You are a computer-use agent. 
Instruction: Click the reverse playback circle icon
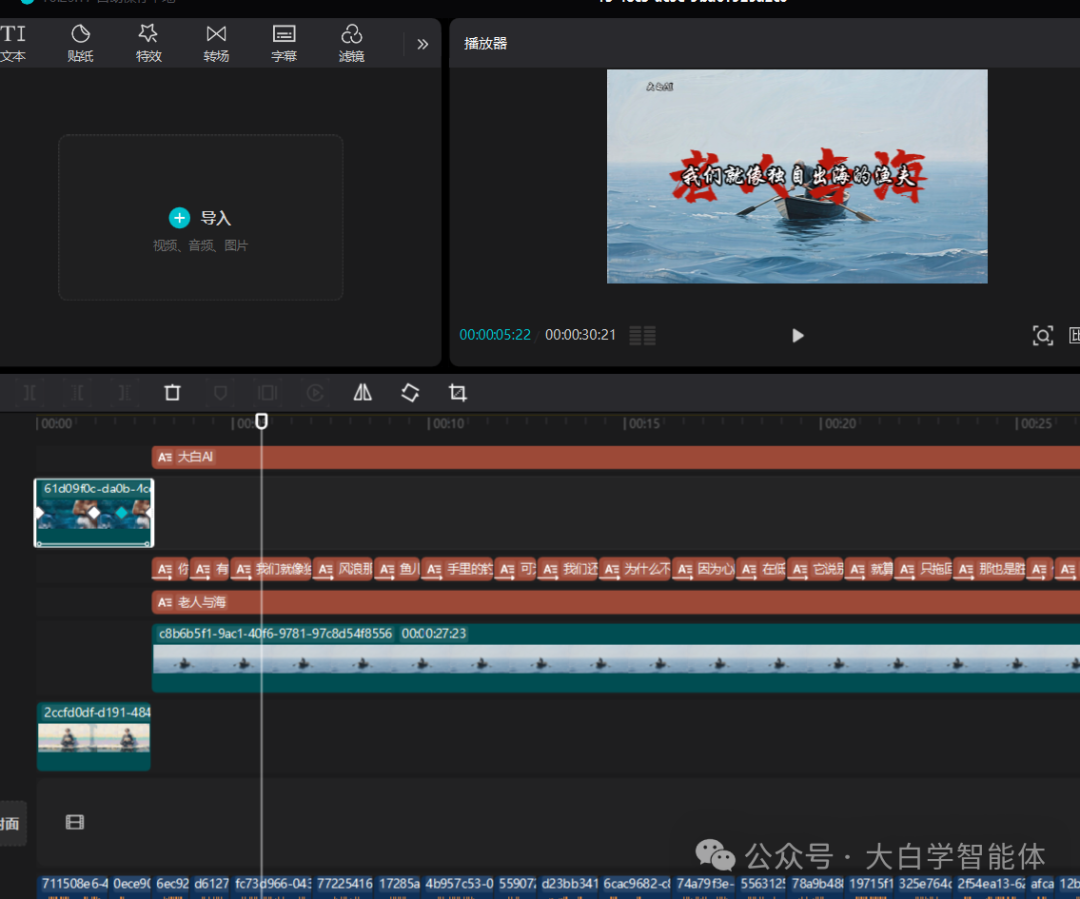tap(315, 393)
